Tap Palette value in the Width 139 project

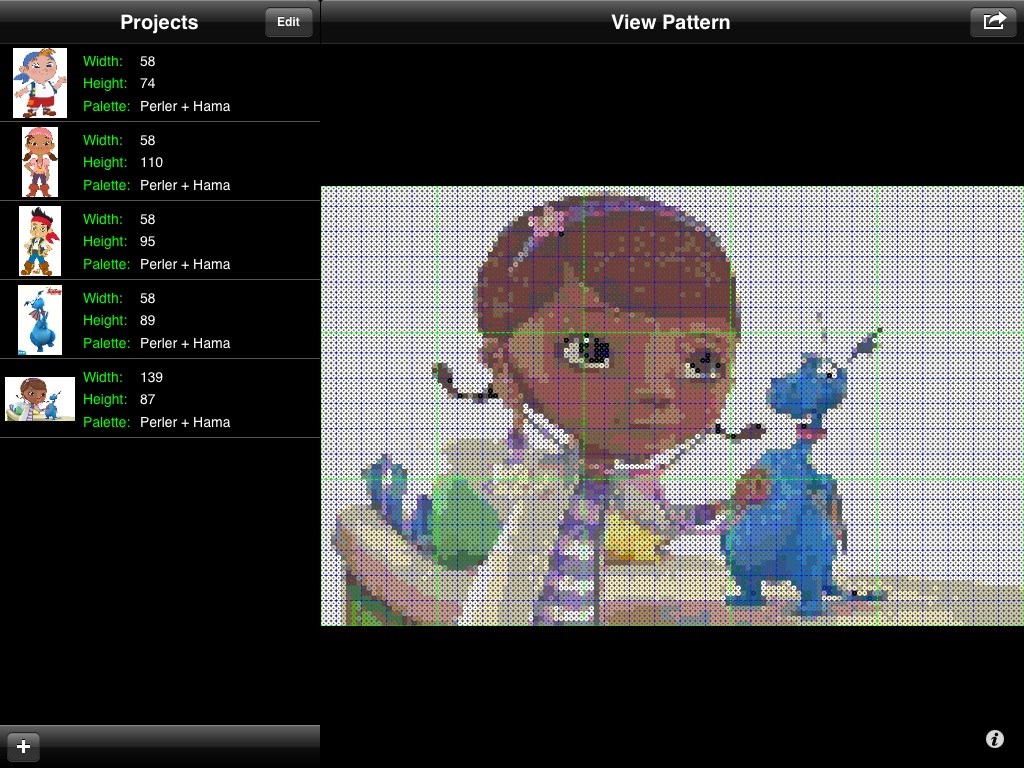tap(185, 422)
